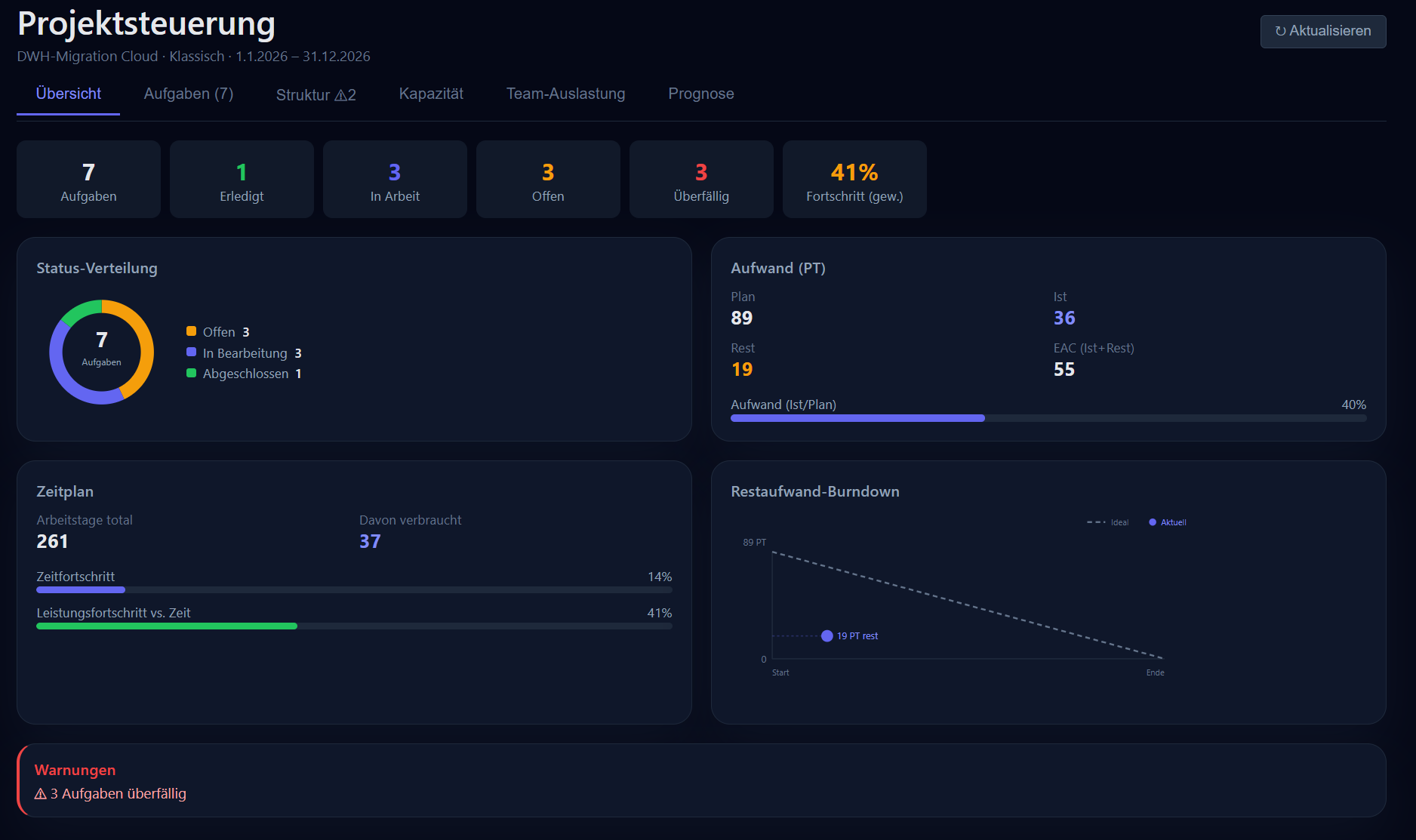Click the Aktualisieren button

pyautogui.click(x=1323, y=32)
